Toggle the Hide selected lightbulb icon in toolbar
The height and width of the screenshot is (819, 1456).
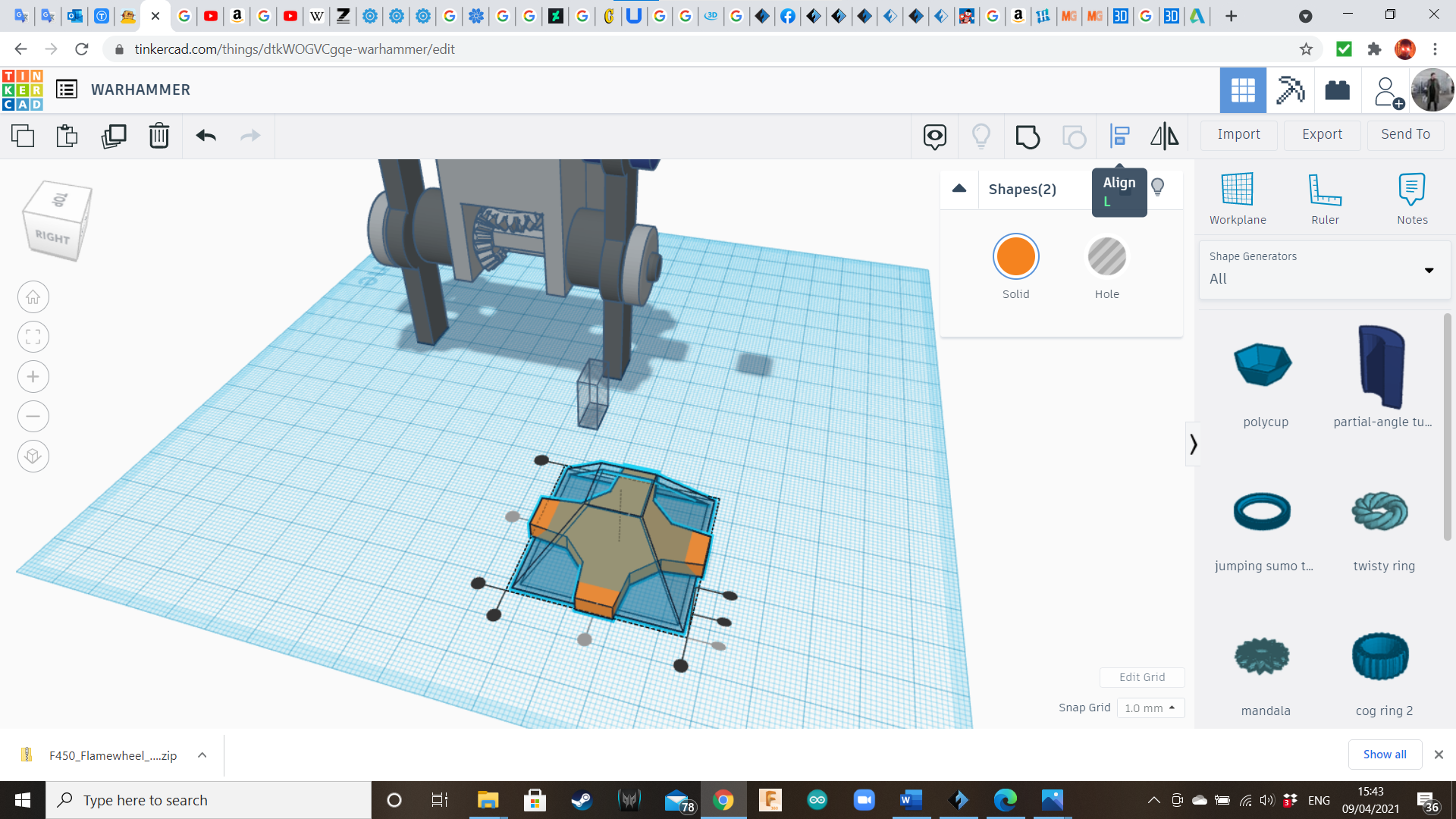point(981,136)
